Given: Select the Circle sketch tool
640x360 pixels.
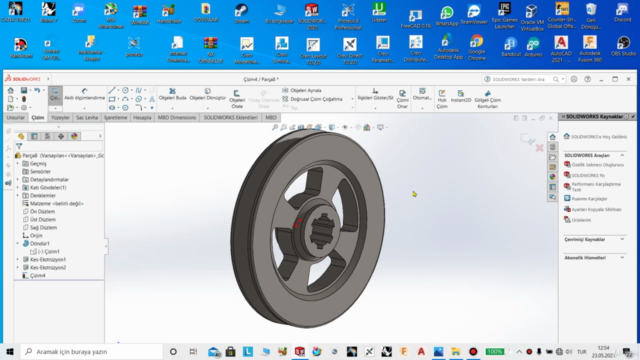Looking at the screenshot, I should (125, 90).
